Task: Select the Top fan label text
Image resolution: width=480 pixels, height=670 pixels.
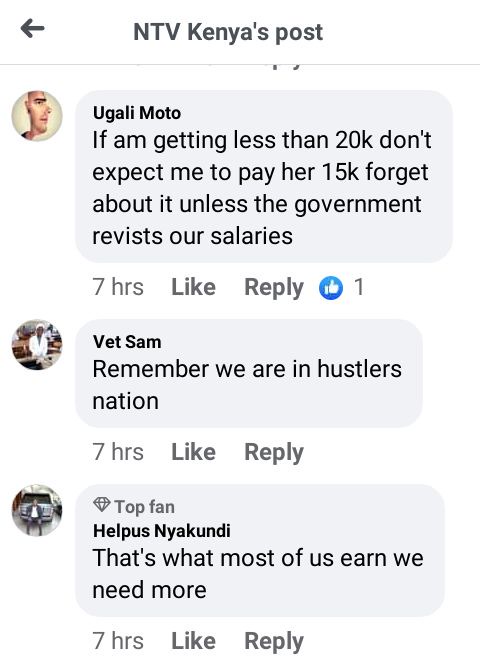Action: click(144, 507)
